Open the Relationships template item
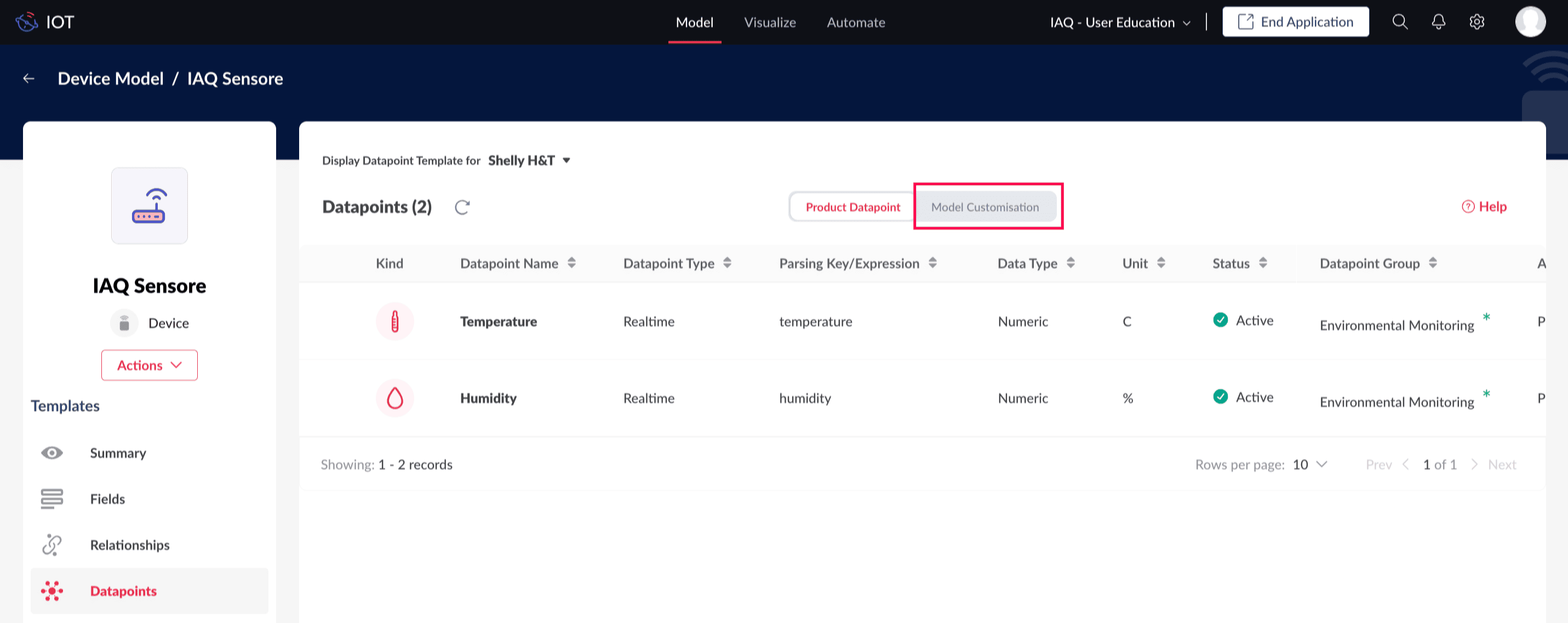Viewport: 1568px width, 623px height. pyautogui.click(x=130, y=545)
